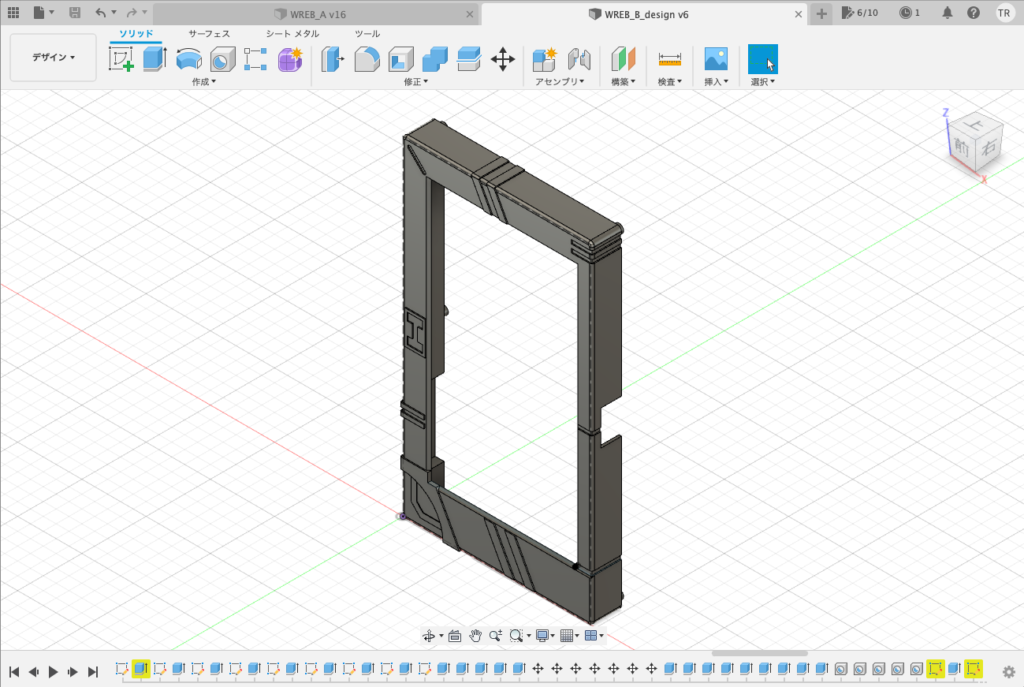Jump to the timeline beginning
Image resolution: width=1024 pixels, height=687 pixels.
click(14, 671)
